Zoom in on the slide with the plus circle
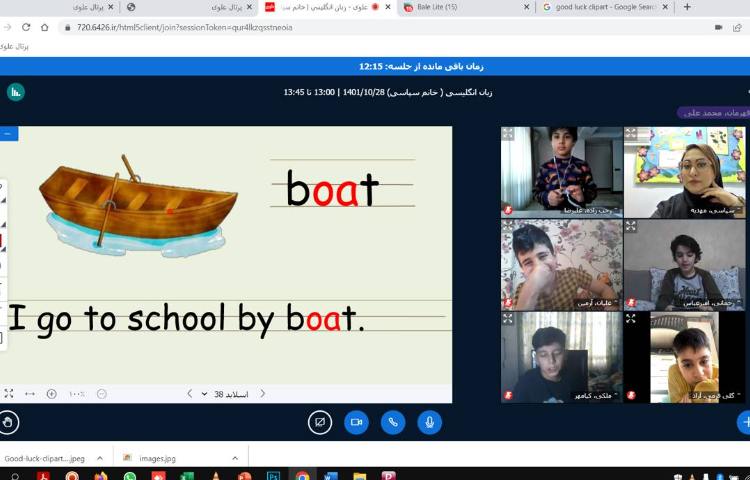 (52, 393)
